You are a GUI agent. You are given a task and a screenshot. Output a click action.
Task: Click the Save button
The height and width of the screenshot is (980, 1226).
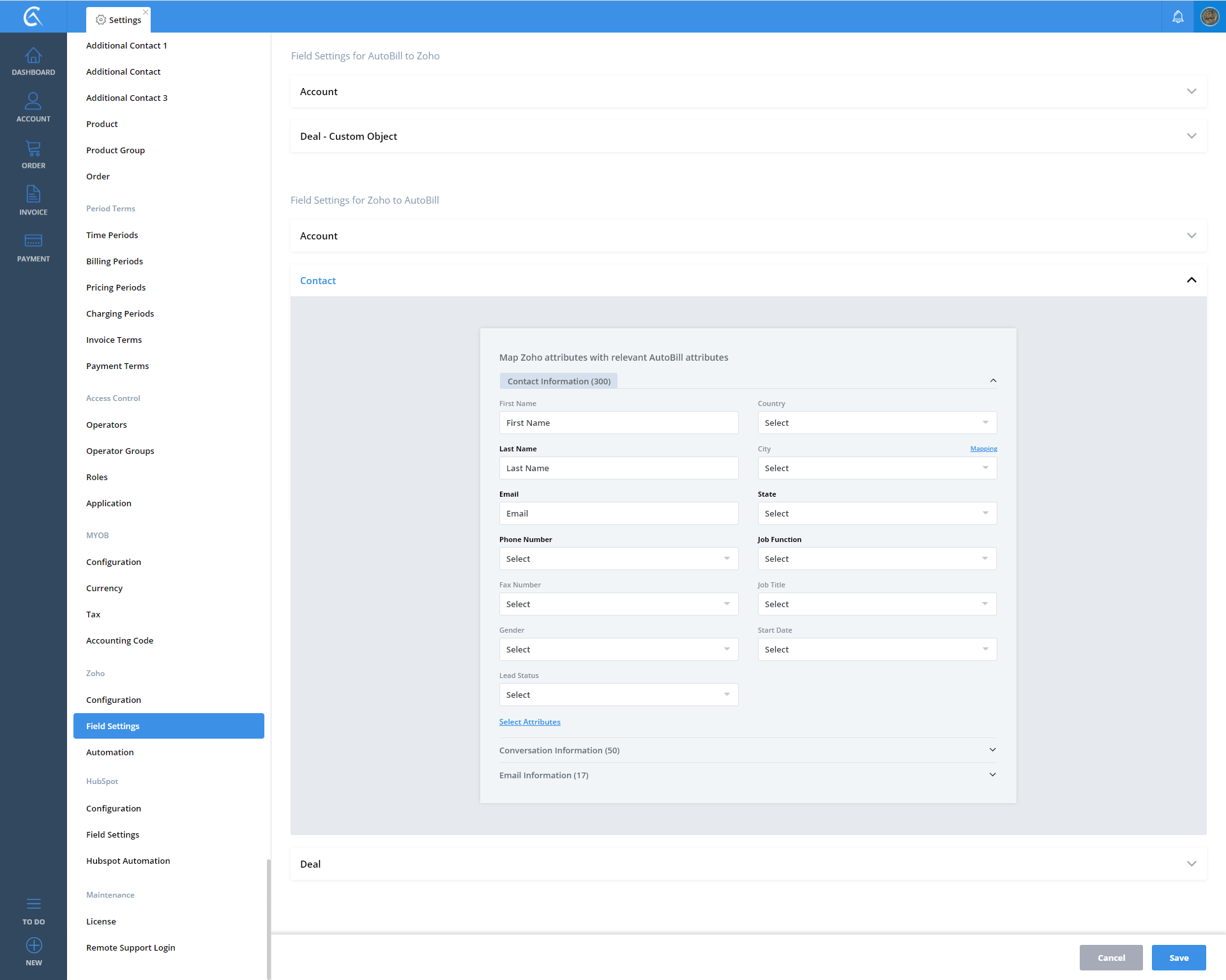point(1178,958)
